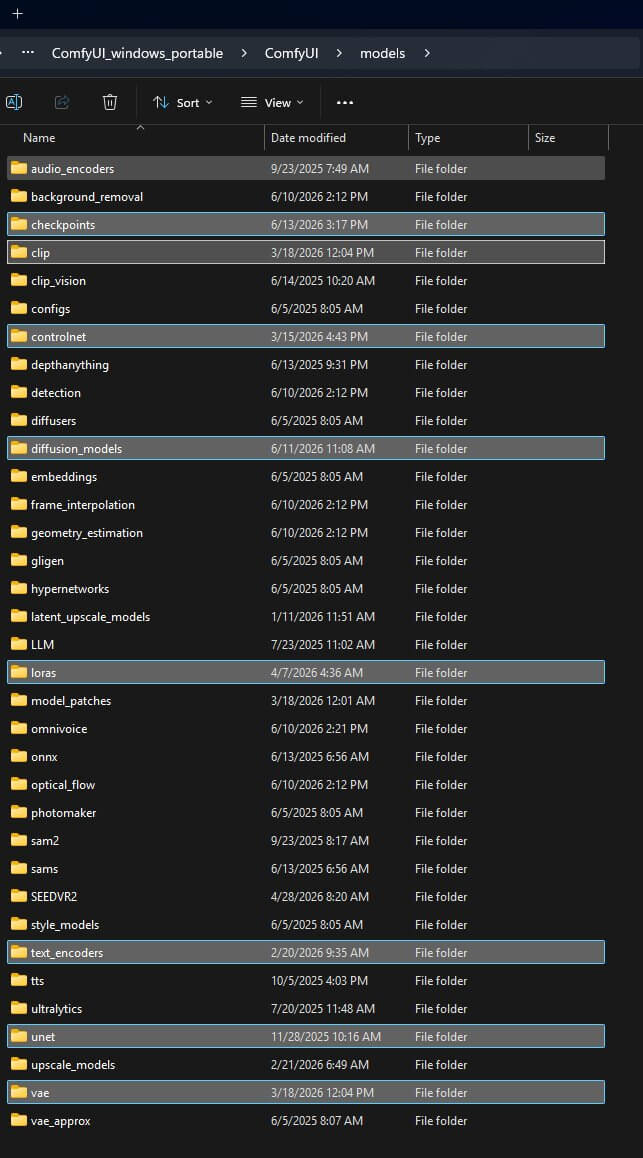The image size is (643, 1158).
Task: Select the frame_interpolation folder name
Action: pos(83,505)
